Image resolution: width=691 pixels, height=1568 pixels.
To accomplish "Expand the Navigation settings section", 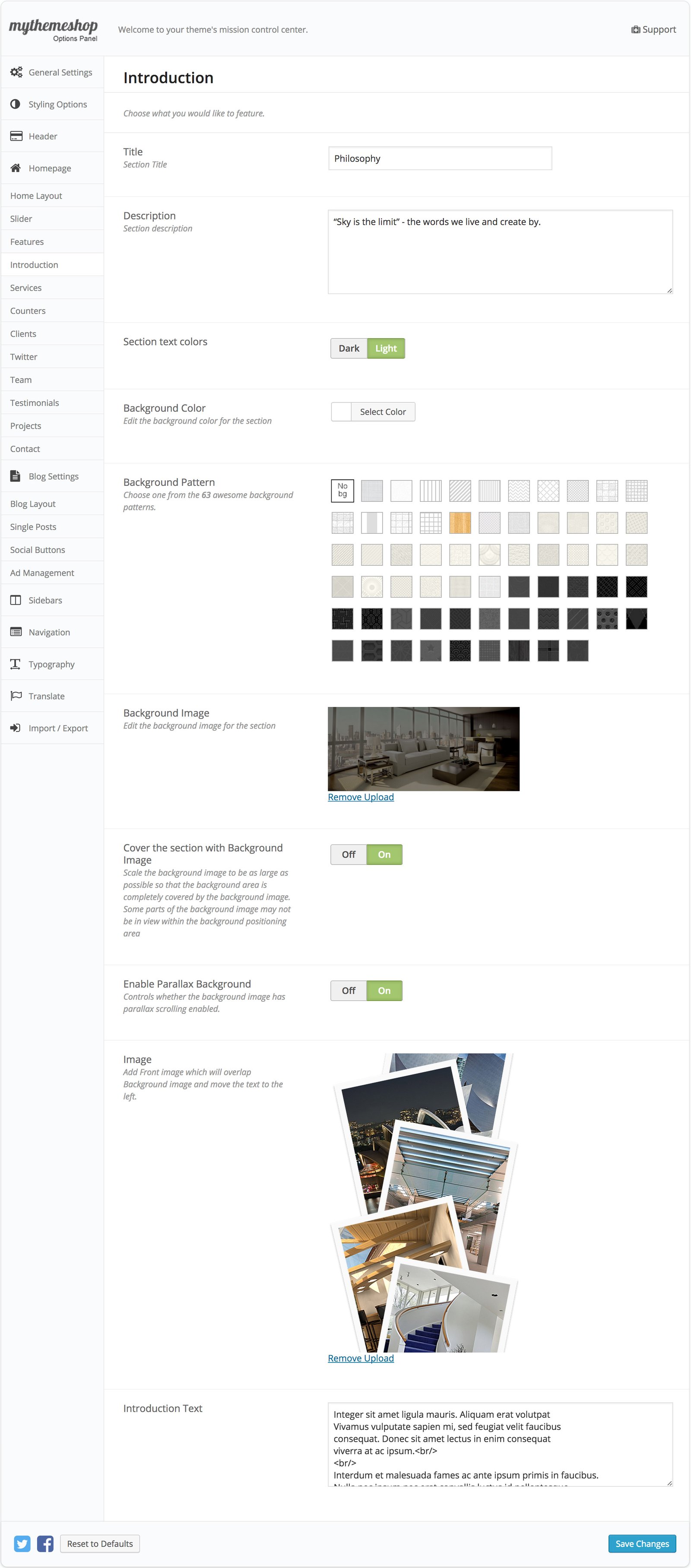I will click(49, 633).
